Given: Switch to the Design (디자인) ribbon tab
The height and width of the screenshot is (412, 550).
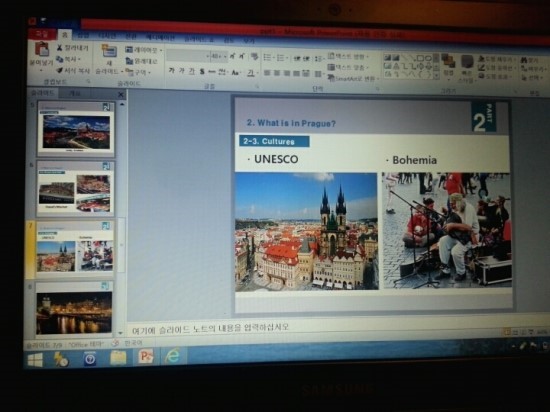Looking at the screenshot, I should point(107,35).
